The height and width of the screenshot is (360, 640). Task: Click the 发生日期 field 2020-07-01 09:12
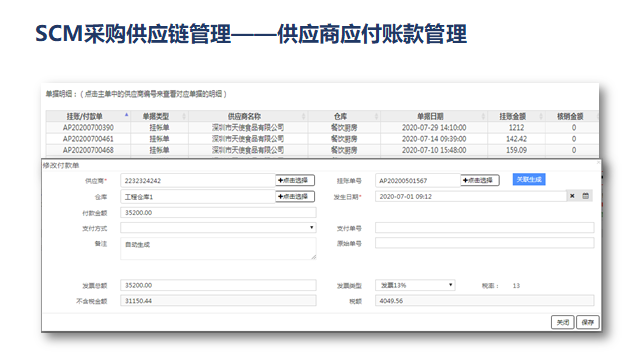click(471, 196)
